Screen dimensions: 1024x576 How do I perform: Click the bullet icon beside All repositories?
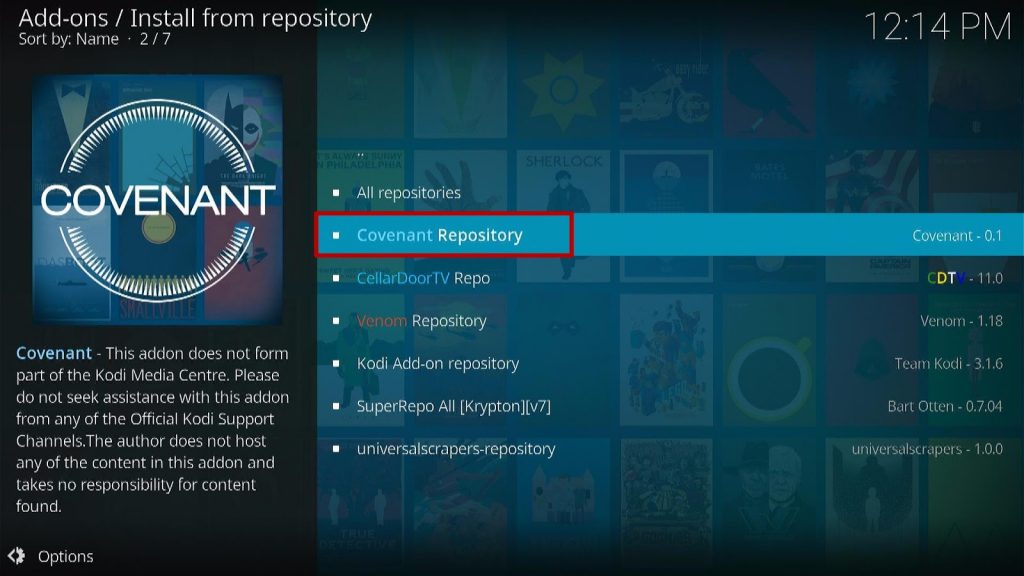[336, 193]
